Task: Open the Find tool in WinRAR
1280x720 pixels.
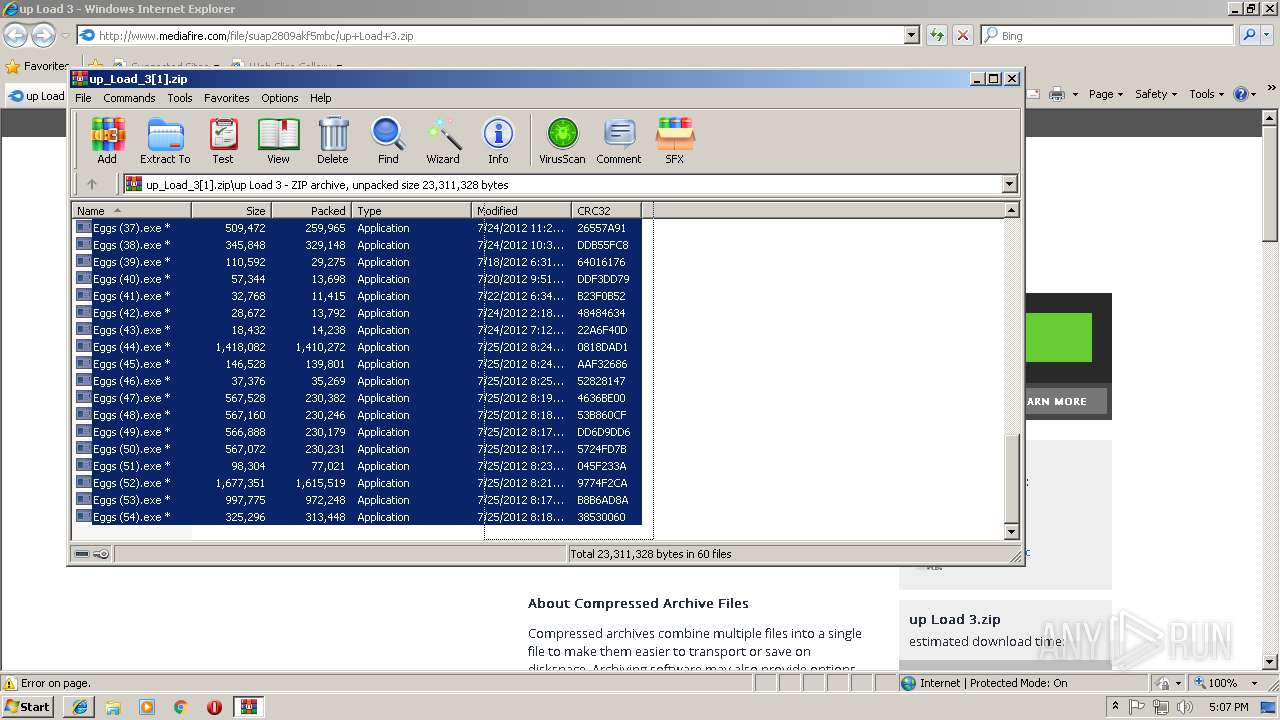Action: (388, 140)
